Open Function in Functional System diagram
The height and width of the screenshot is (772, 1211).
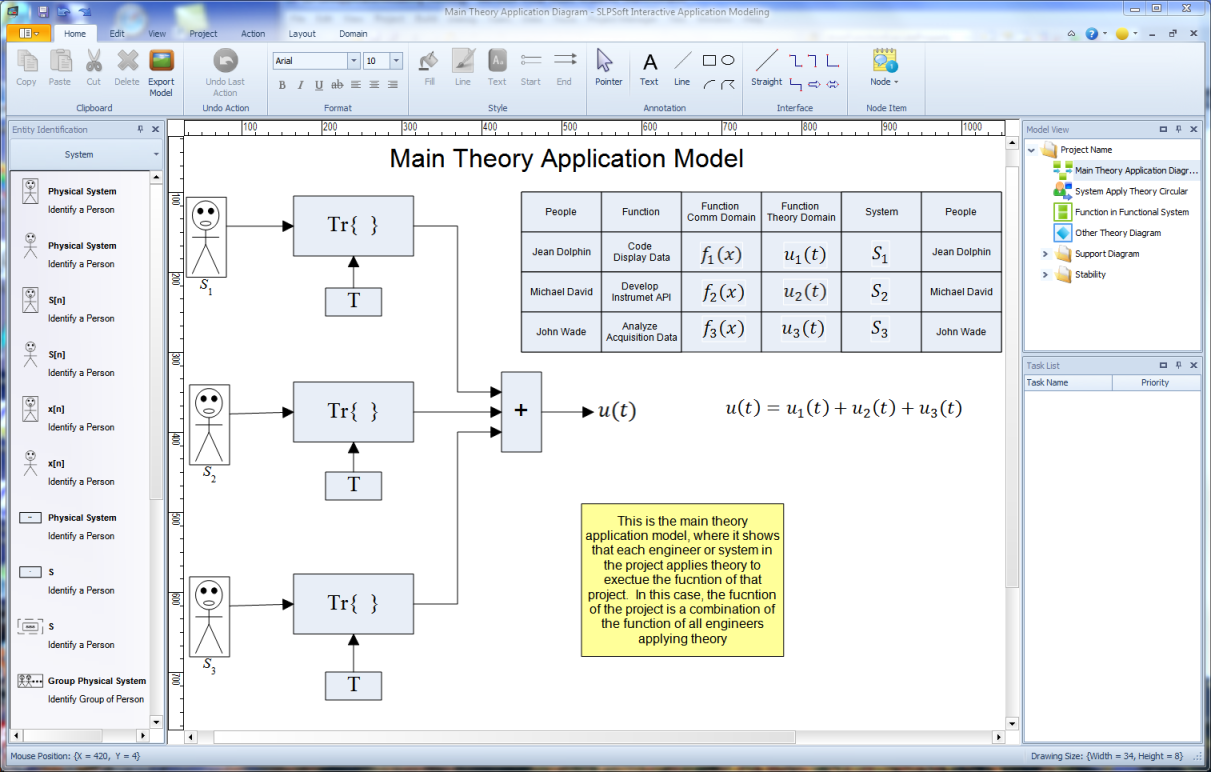tap(1121, 212)
